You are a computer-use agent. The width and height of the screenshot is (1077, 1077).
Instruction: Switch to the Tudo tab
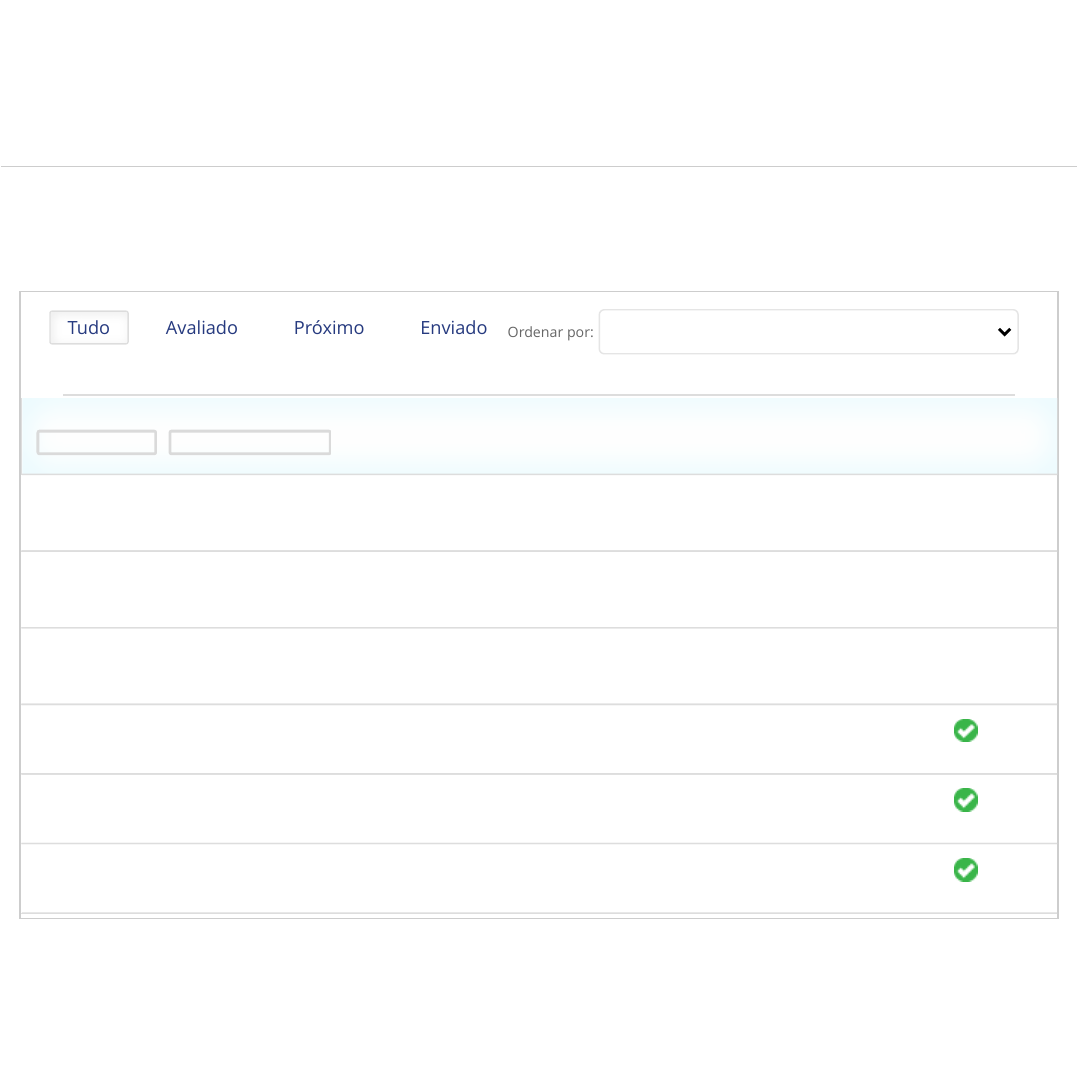(89, 328)
